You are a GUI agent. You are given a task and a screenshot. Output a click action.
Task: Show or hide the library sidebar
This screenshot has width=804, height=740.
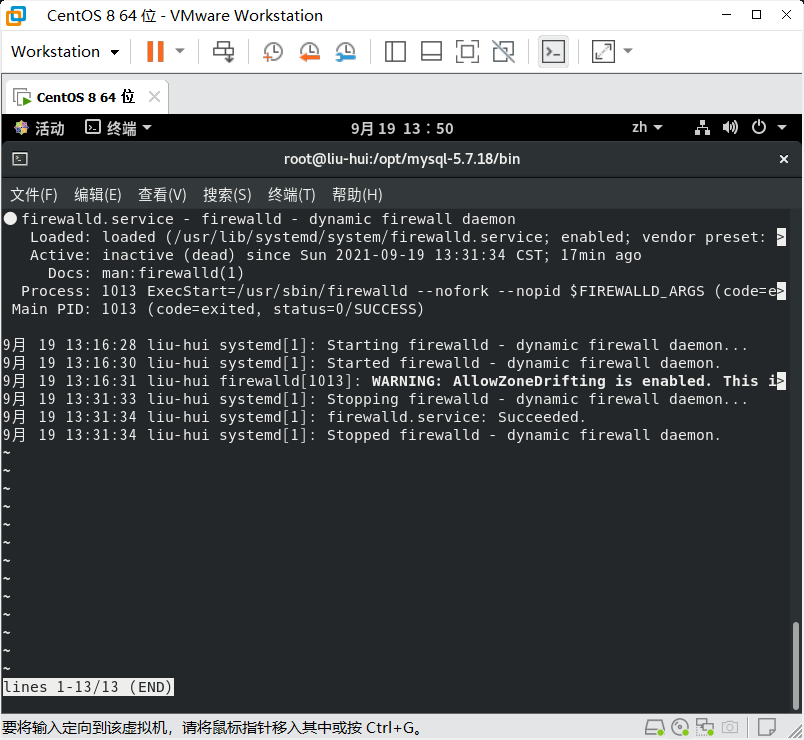395,51
